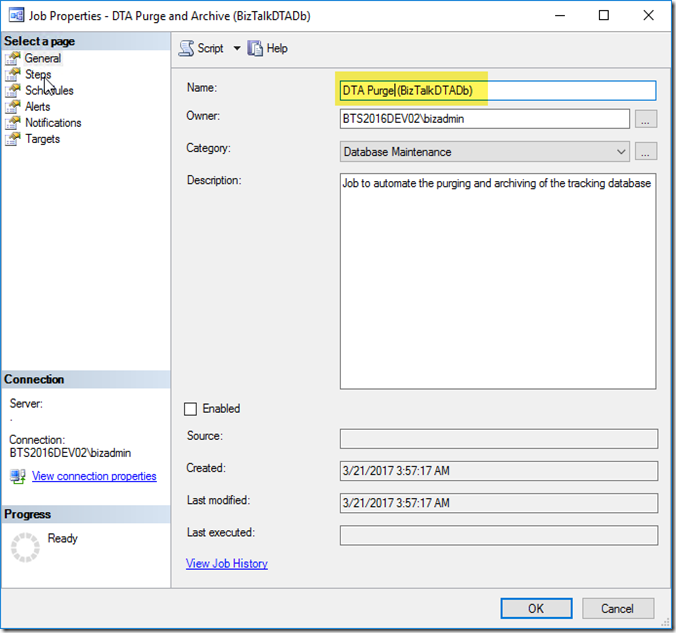Close the Job Properties dialog
The height and width of the screenshot is (633, 676).
(x=648, y=16)
